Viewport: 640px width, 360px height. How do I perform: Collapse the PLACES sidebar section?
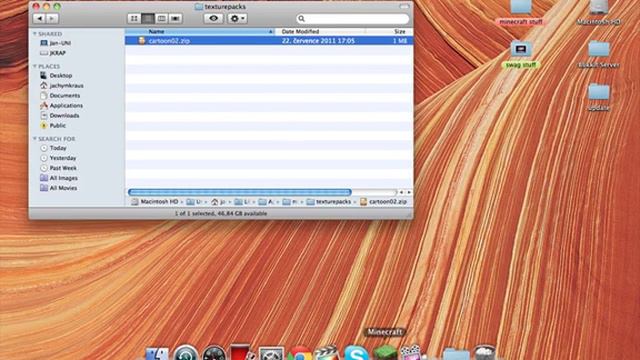point(35,66)
